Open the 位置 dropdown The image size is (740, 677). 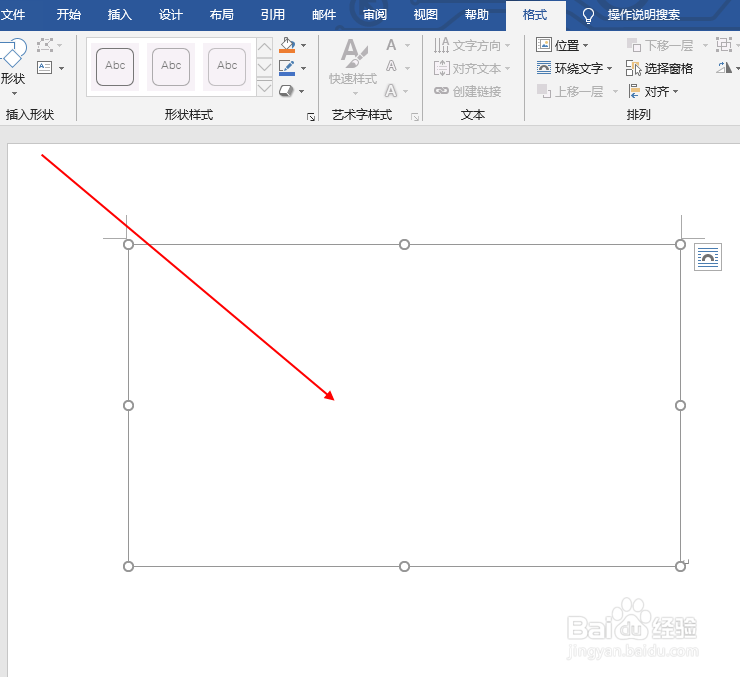pos(562,45)
